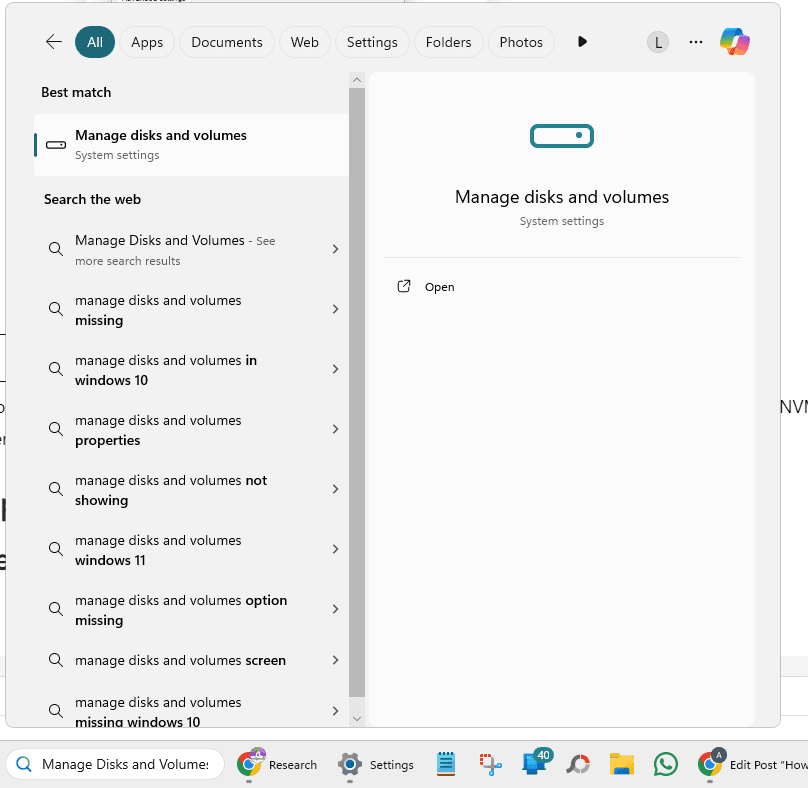Show more filters with the play arrow
The height and width of the screenshot is (788, 808).
(582, 42)
